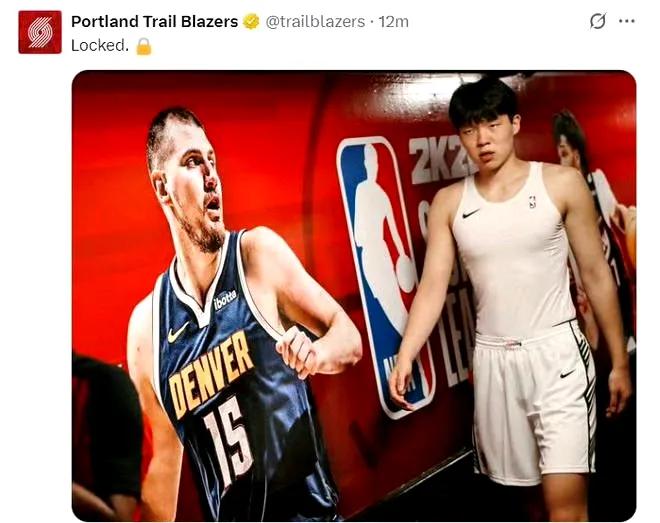Open the Trail Blazers profile avatar
660x523 pixels.
click(40, 32)
